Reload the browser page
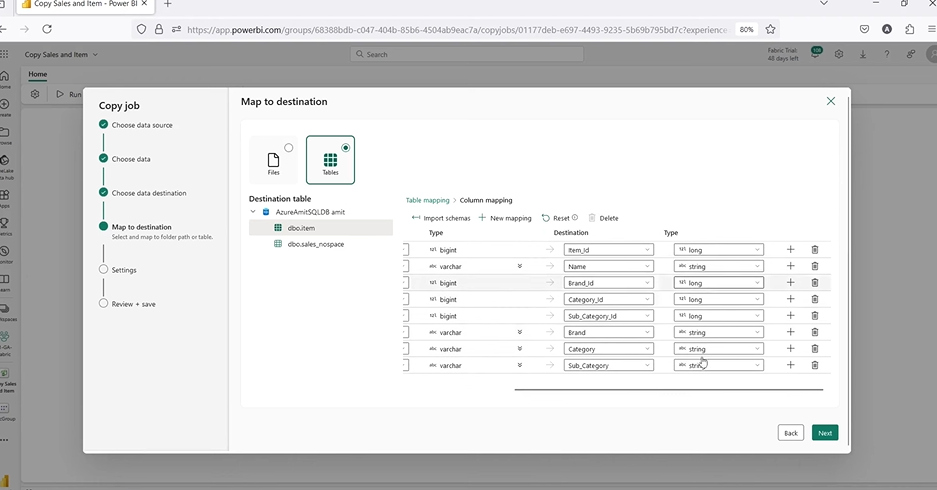937x490 pixels. (x=47, y=29)
